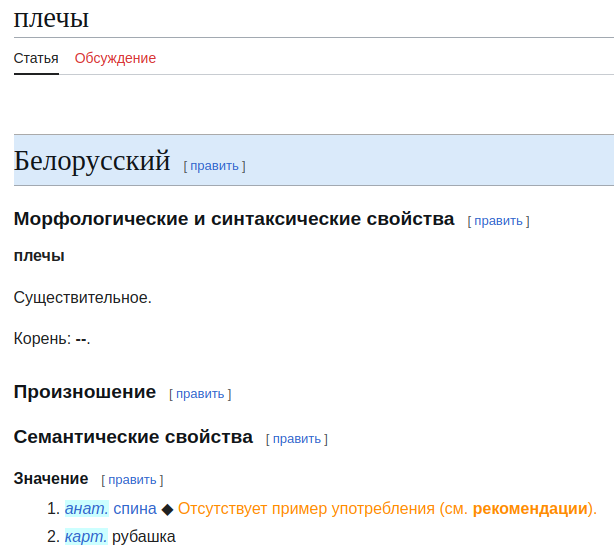Click the Произношение heading
This screenshot has width=614, height=559.
(x=85, y=392)
